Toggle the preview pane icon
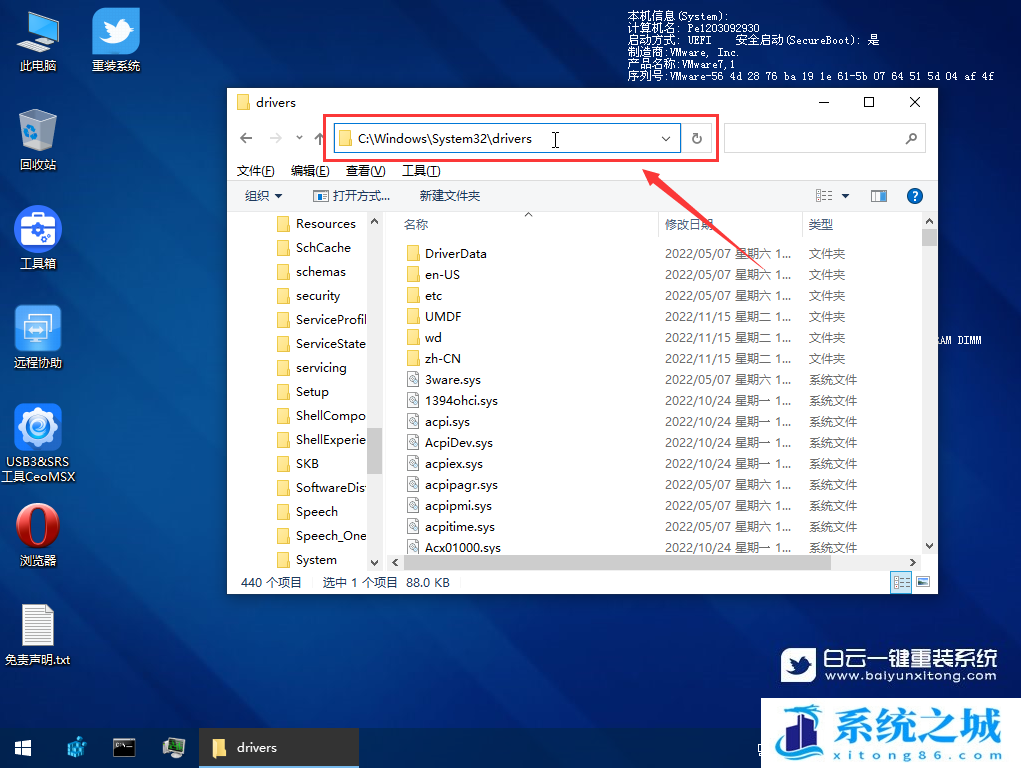 coord(879,196)
